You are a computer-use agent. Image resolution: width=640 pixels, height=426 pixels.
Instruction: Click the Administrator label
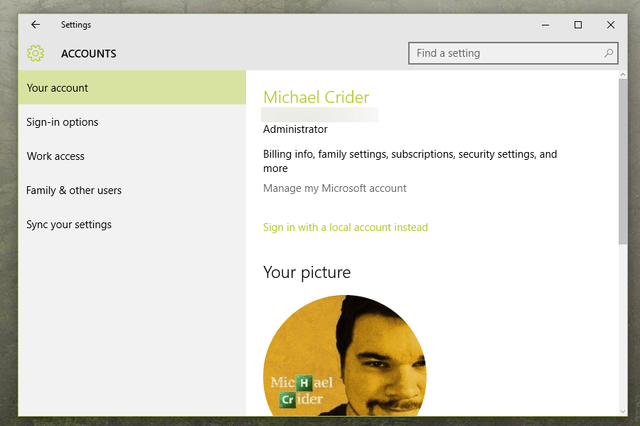coord(295,129)
